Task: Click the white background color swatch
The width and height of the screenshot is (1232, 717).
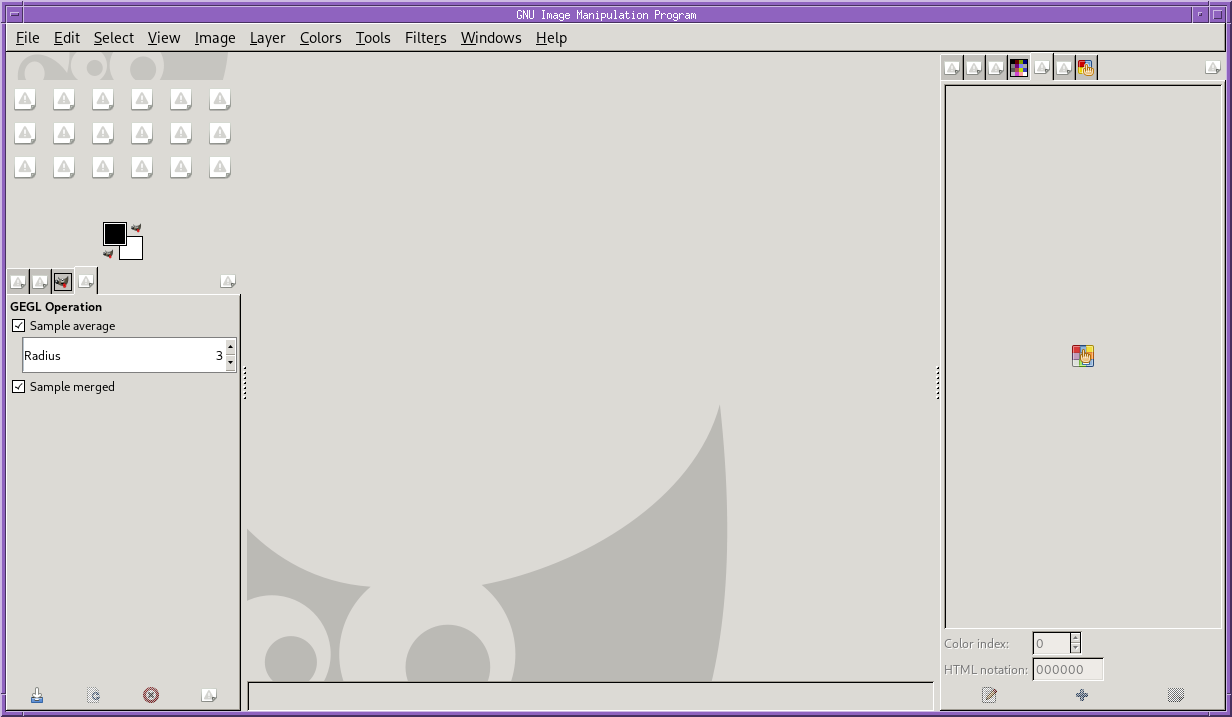Action: [x=133, y=250]
